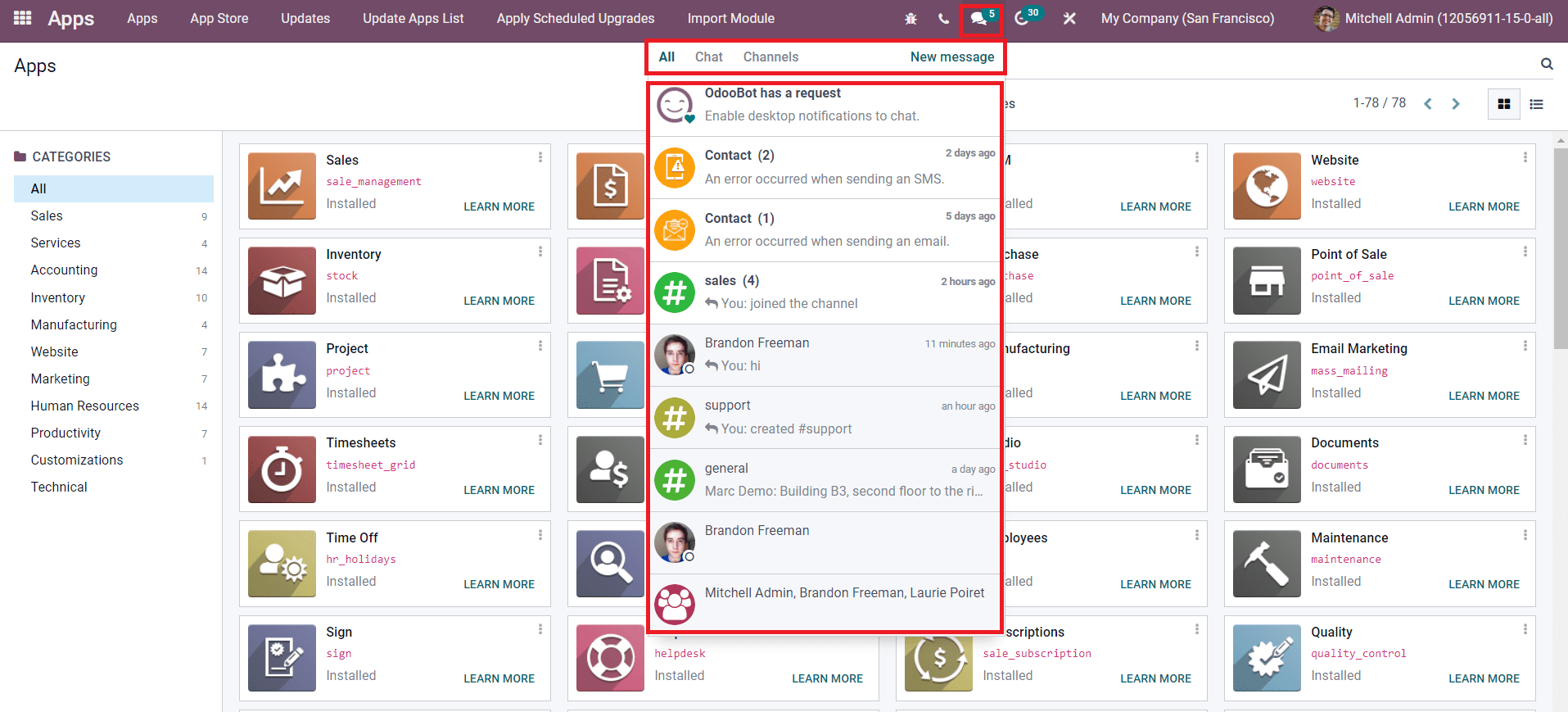Click LEARN MORE on the Helpdesk card
The width and height of the screenshot is (1568, 712).
point(828,678)
